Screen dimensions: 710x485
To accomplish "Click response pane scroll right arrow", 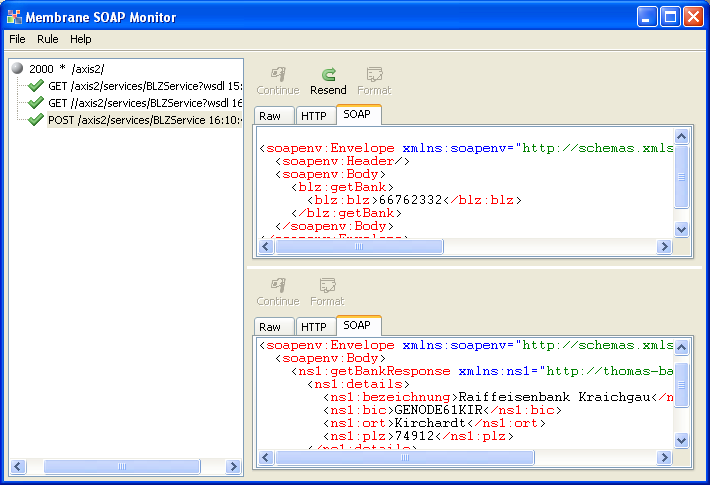I will pos(664,457).
